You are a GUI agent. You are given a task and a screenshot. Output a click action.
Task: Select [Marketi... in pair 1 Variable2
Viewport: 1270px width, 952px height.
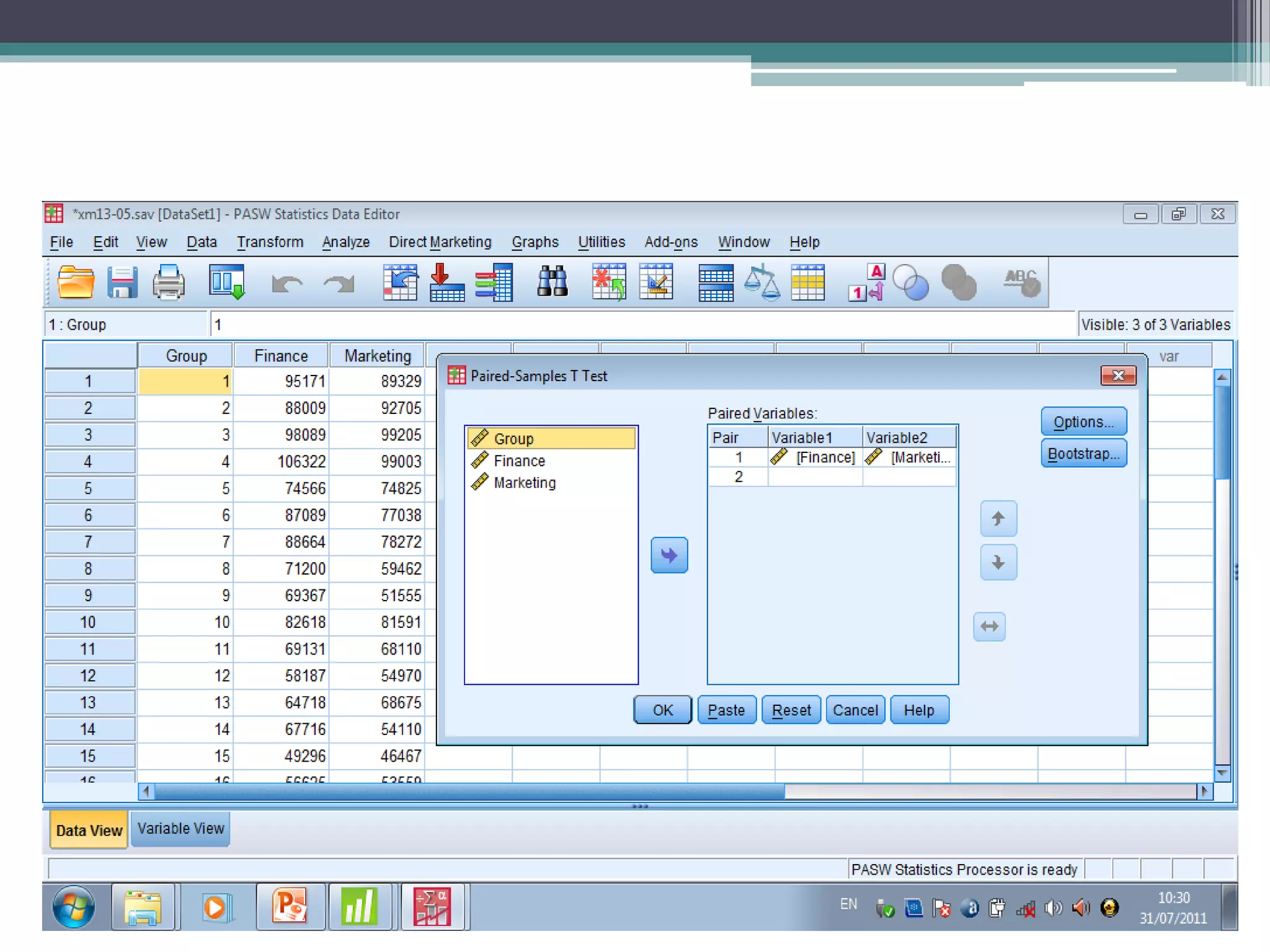click(x=909, y=457)
